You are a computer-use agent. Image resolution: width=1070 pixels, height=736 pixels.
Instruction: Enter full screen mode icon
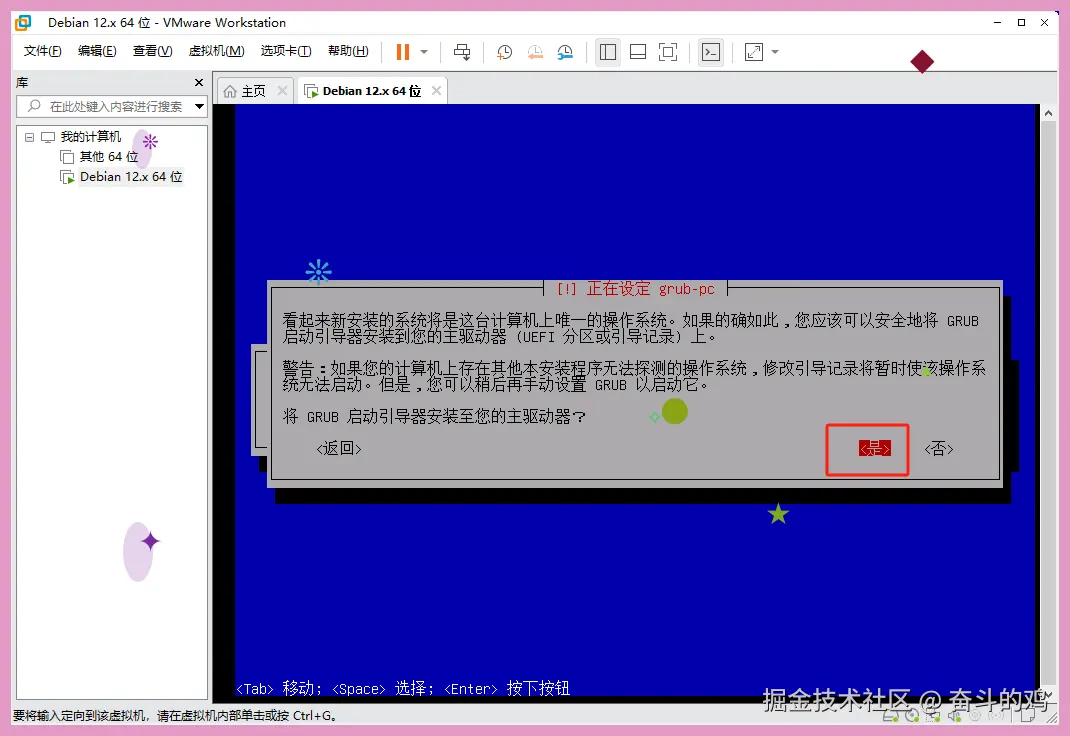pyautogui.click(x=668, y=52)
